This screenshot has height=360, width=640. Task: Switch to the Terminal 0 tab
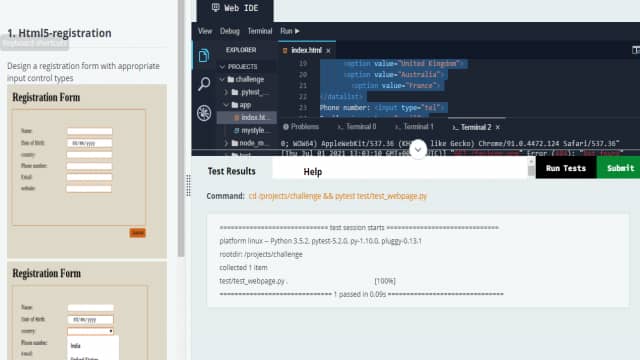coord(357,127)
